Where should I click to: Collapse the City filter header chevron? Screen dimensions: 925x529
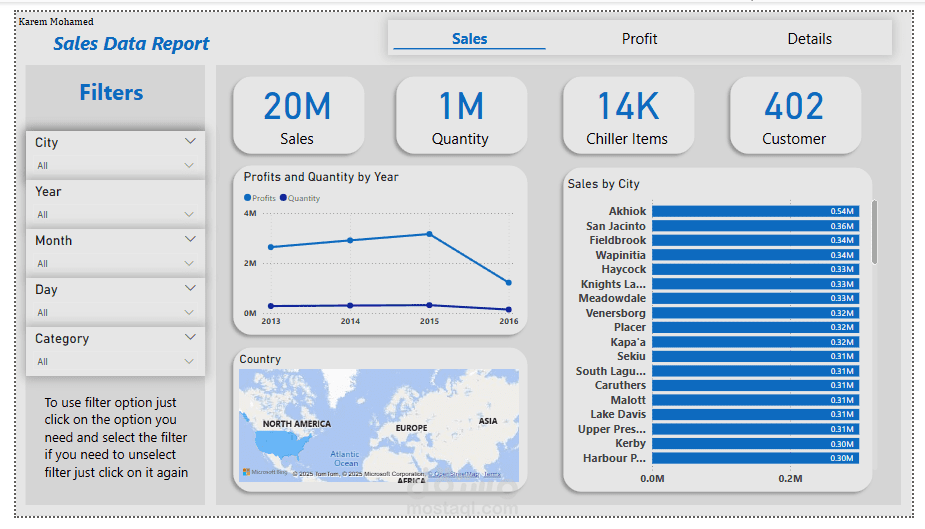(190, 141)
